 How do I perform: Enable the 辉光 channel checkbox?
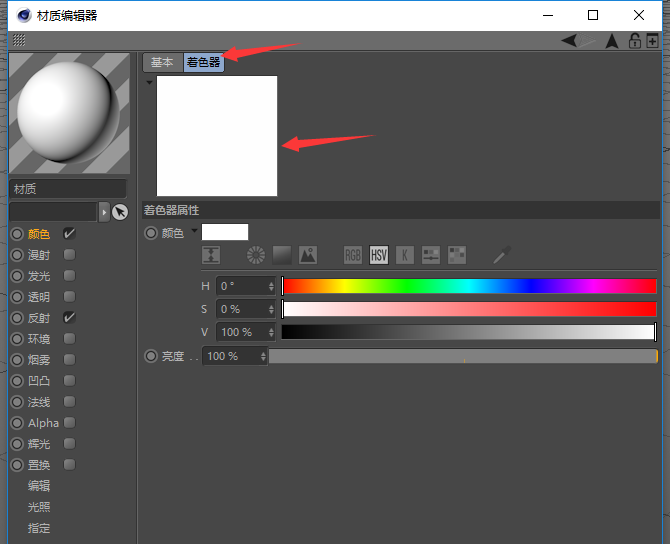(x=69, y=444)
